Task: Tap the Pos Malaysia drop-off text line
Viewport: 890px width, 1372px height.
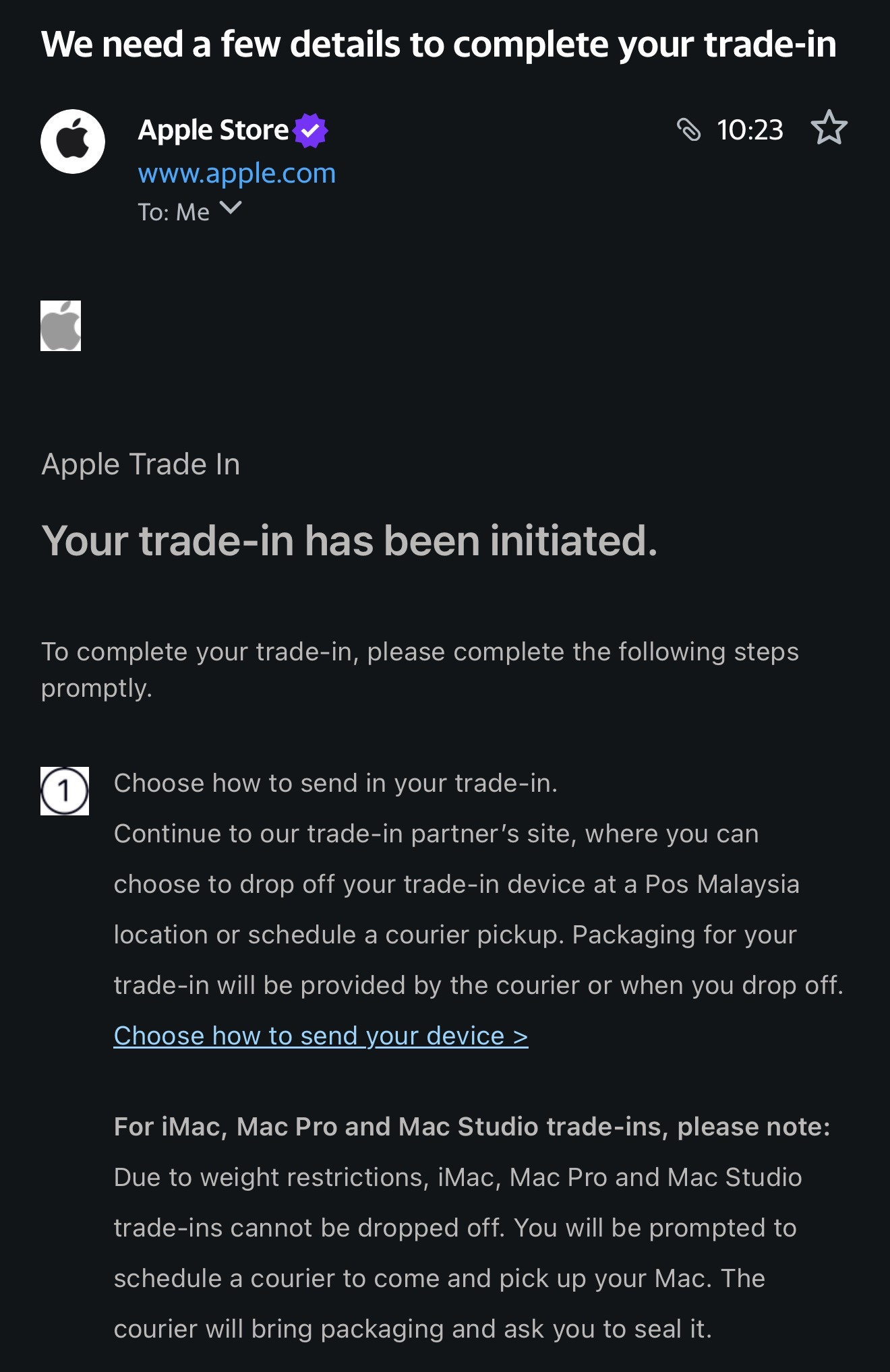Action: click(456, 884)
